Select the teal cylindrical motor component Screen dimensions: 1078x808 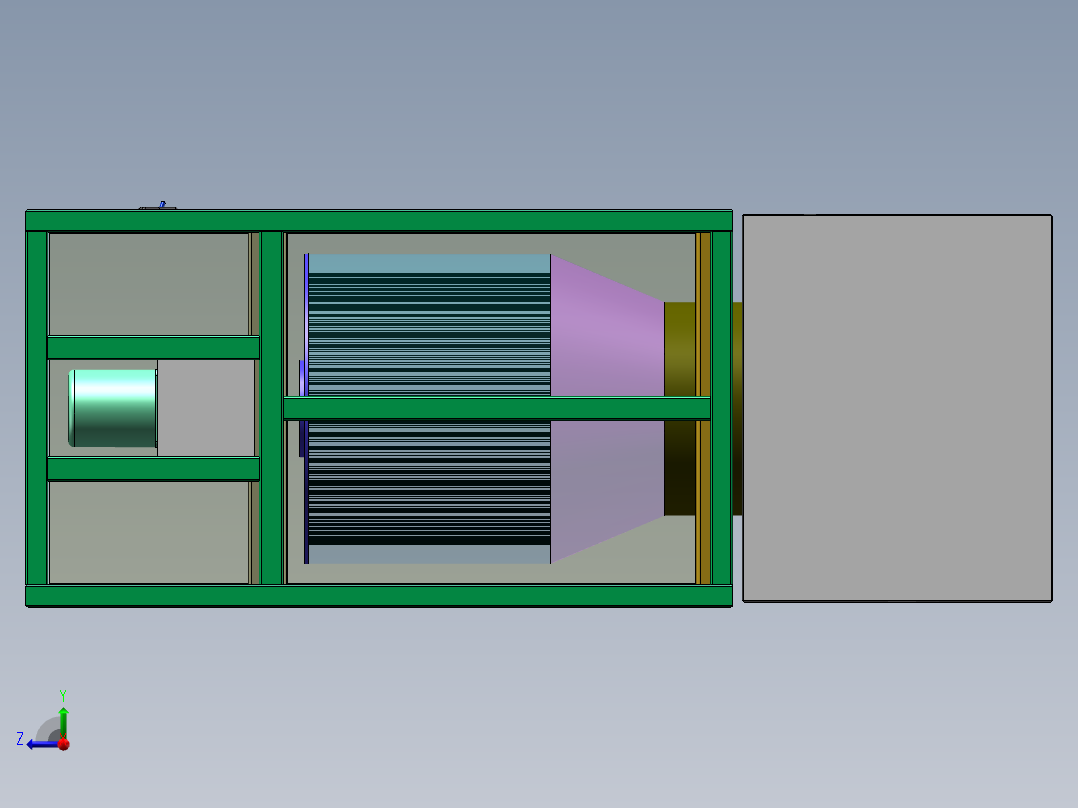[x=112, y=408]
